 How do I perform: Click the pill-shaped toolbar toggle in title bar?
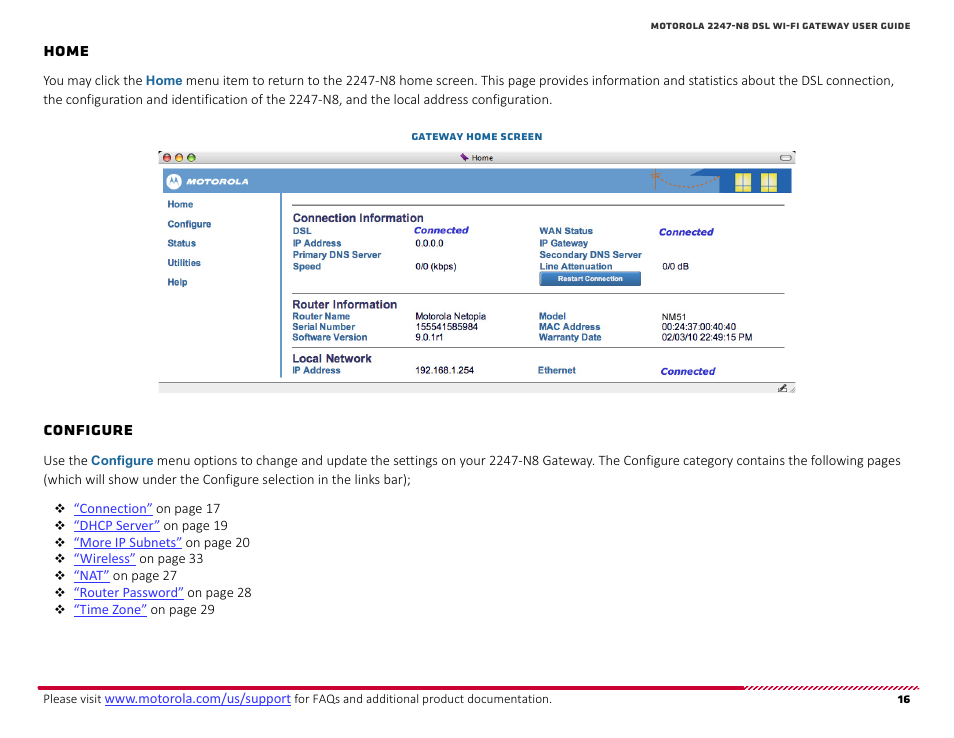(785, 158)
